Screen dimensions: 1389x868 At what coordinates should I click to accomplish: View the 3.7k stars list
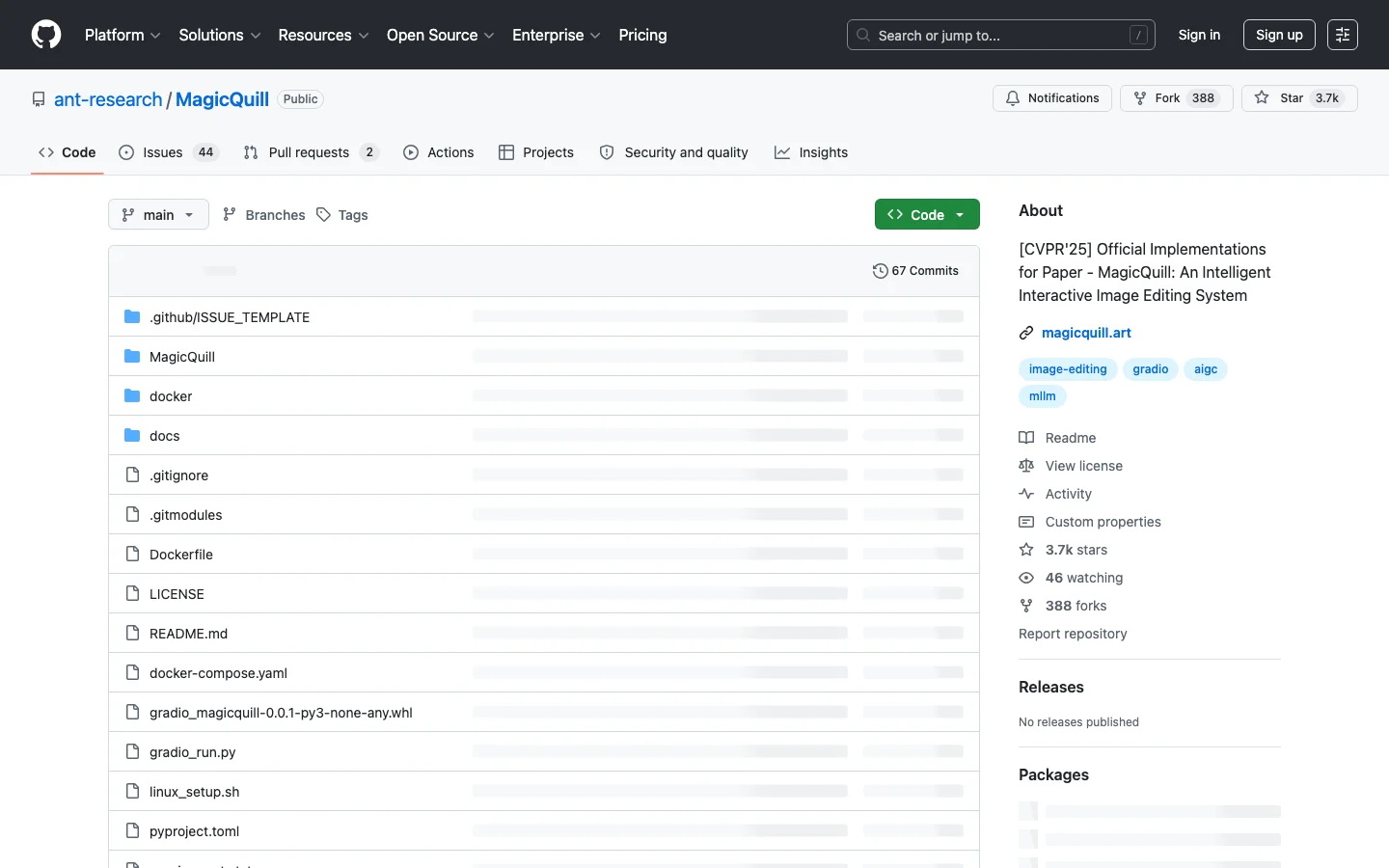tap(1063, 550)
